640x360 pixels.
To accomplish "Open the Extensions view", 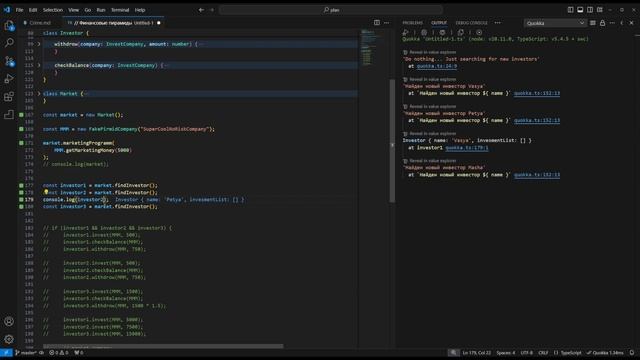I will [x=9, y=97].
